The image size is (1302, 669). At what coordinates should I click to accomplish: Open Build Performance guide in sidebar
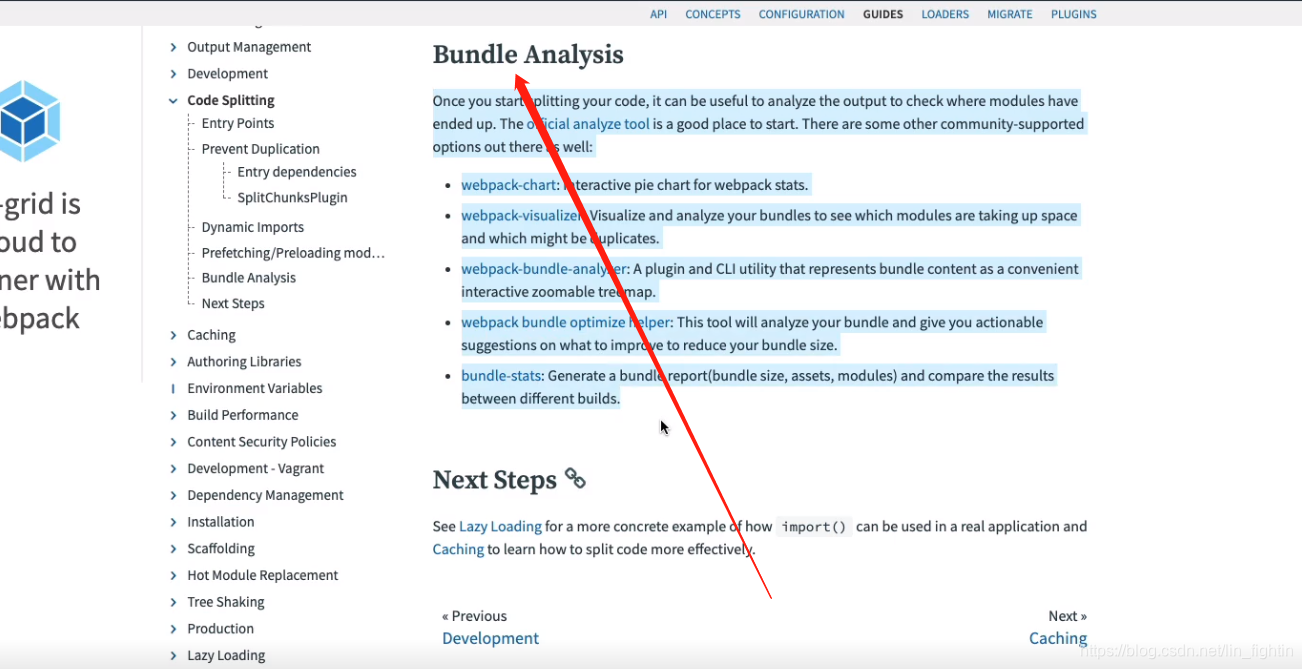(x=243, y=415)
